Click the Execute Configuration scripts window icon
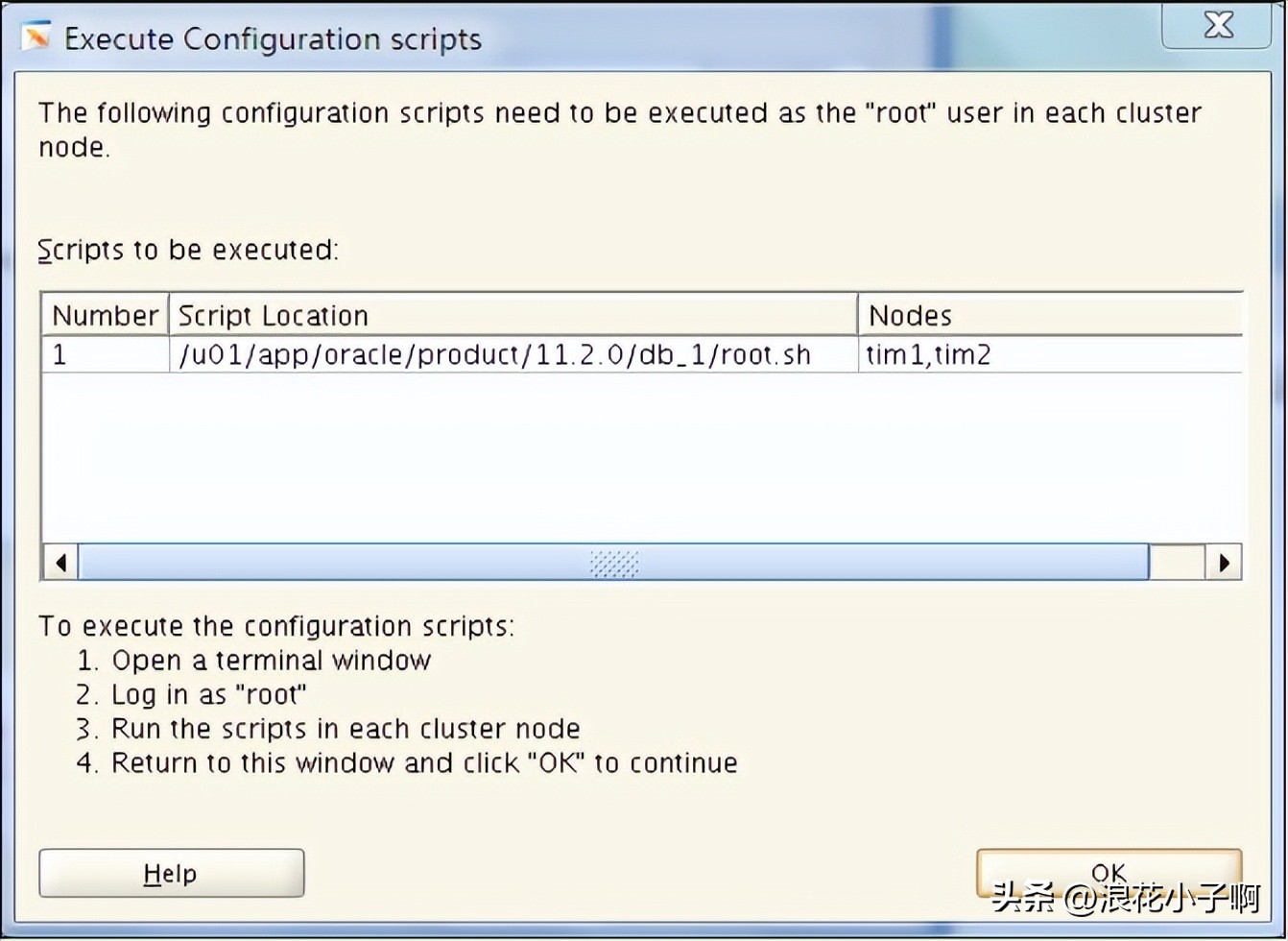Screen dimensions: 1288x941 pyautogui.click(x=36, y=38)
